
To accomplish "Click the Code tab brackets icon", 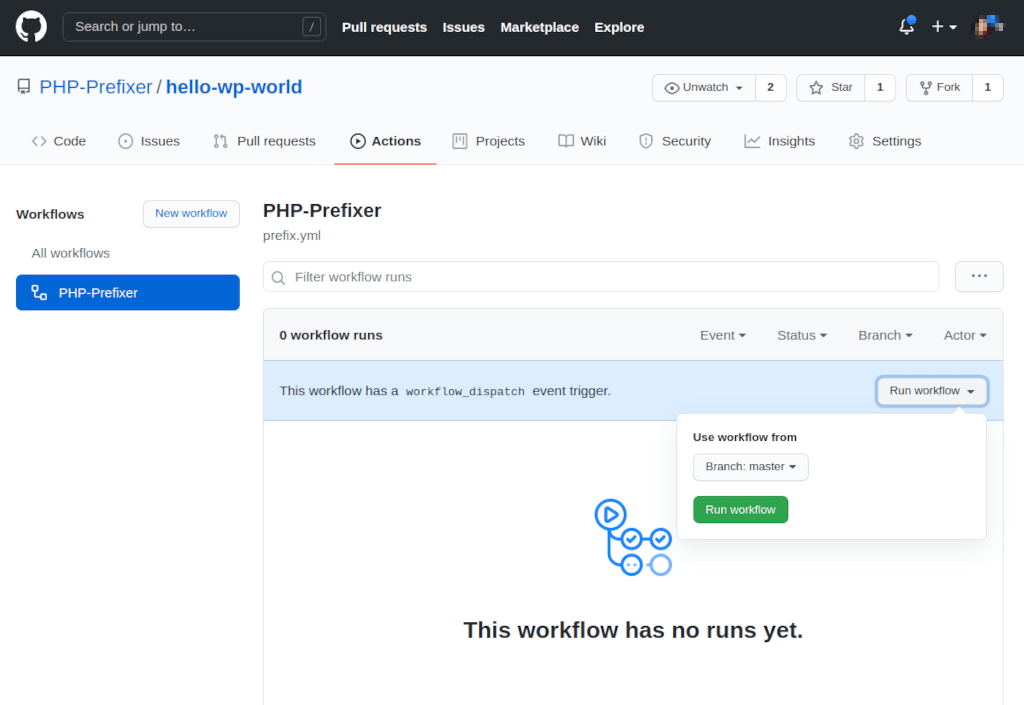I will tap(39, 141).
